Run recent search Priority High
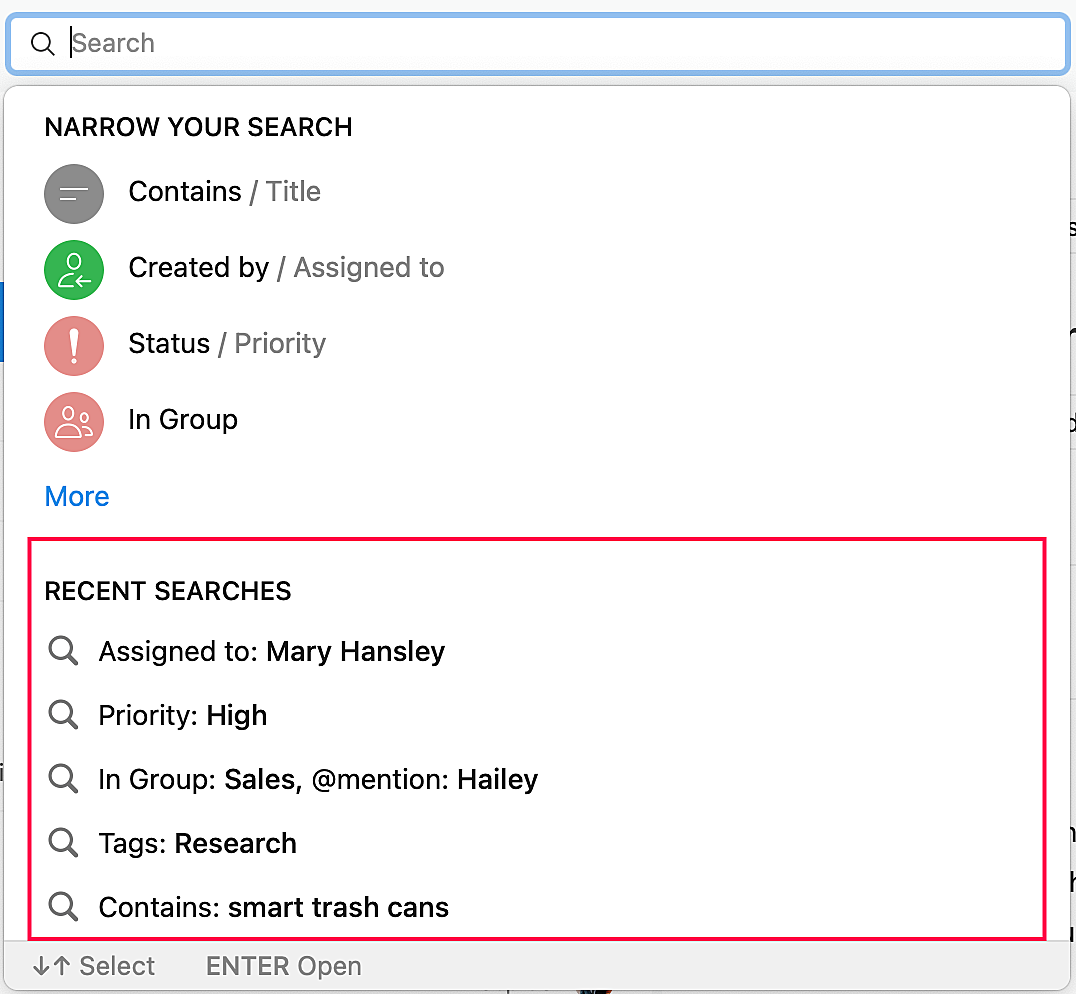This screenshot has height=994, width=1076. click(x=183, y=716)
